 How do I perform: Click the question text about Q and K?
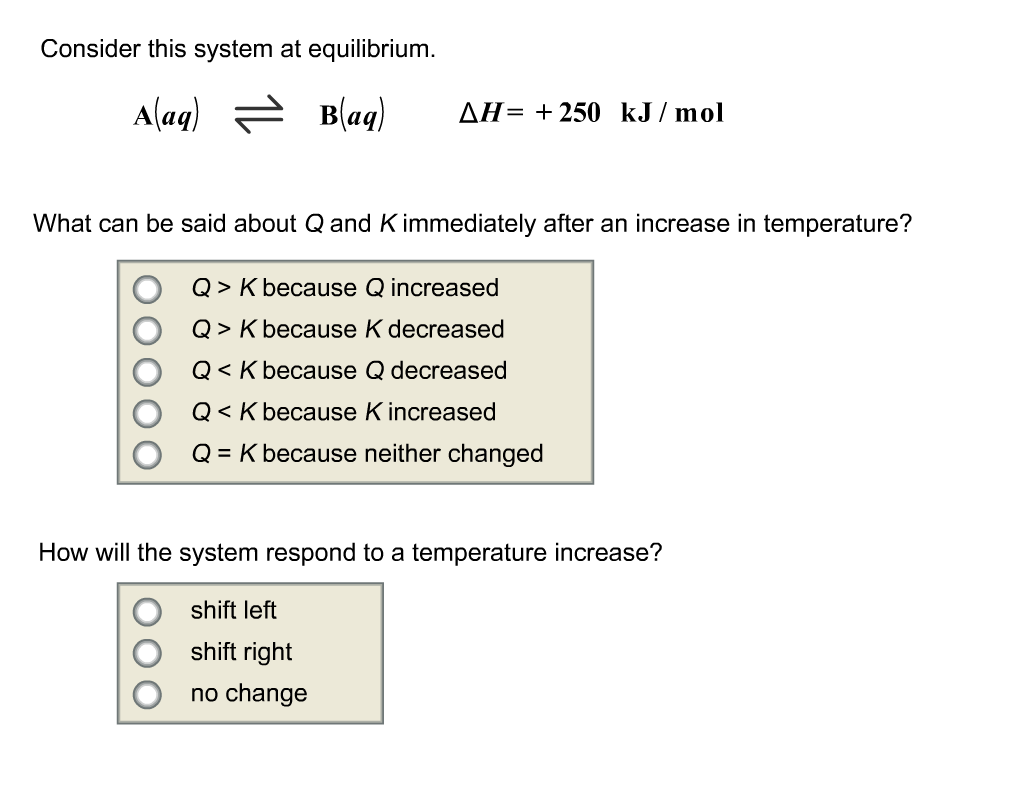click(x=472, y=223)
